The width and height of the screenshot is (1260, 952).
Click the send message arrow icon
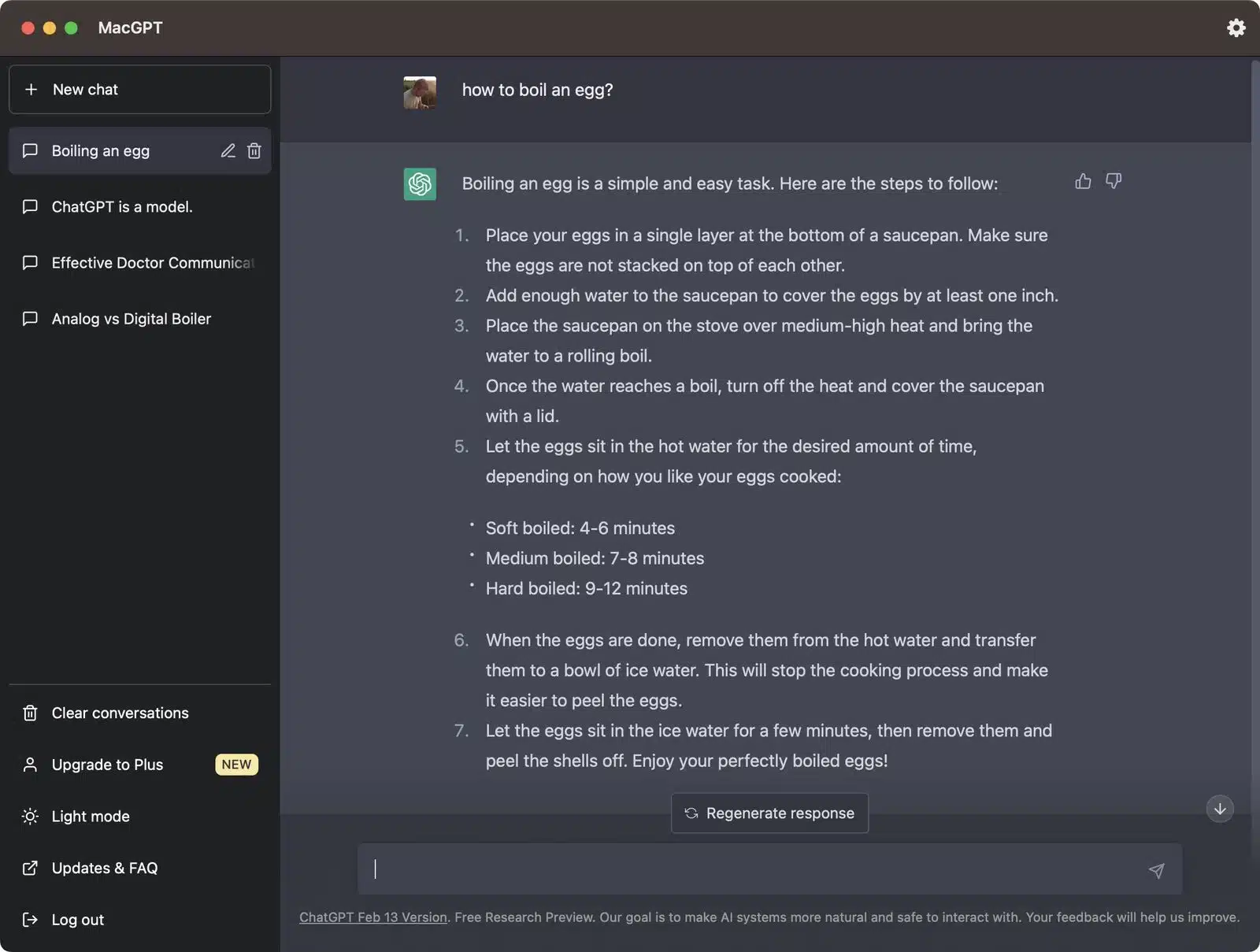click(1154, 869)
